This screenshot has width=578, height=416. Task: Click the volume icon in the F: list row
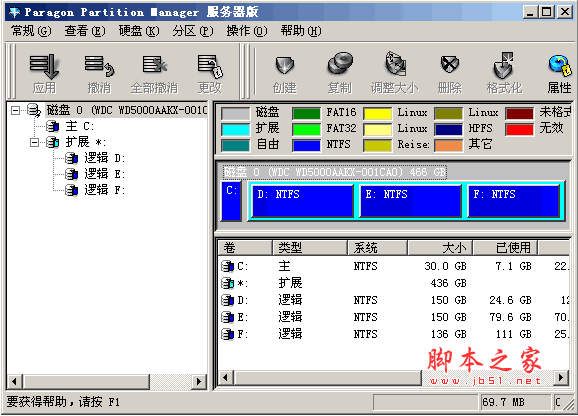(x=227, y=334)
